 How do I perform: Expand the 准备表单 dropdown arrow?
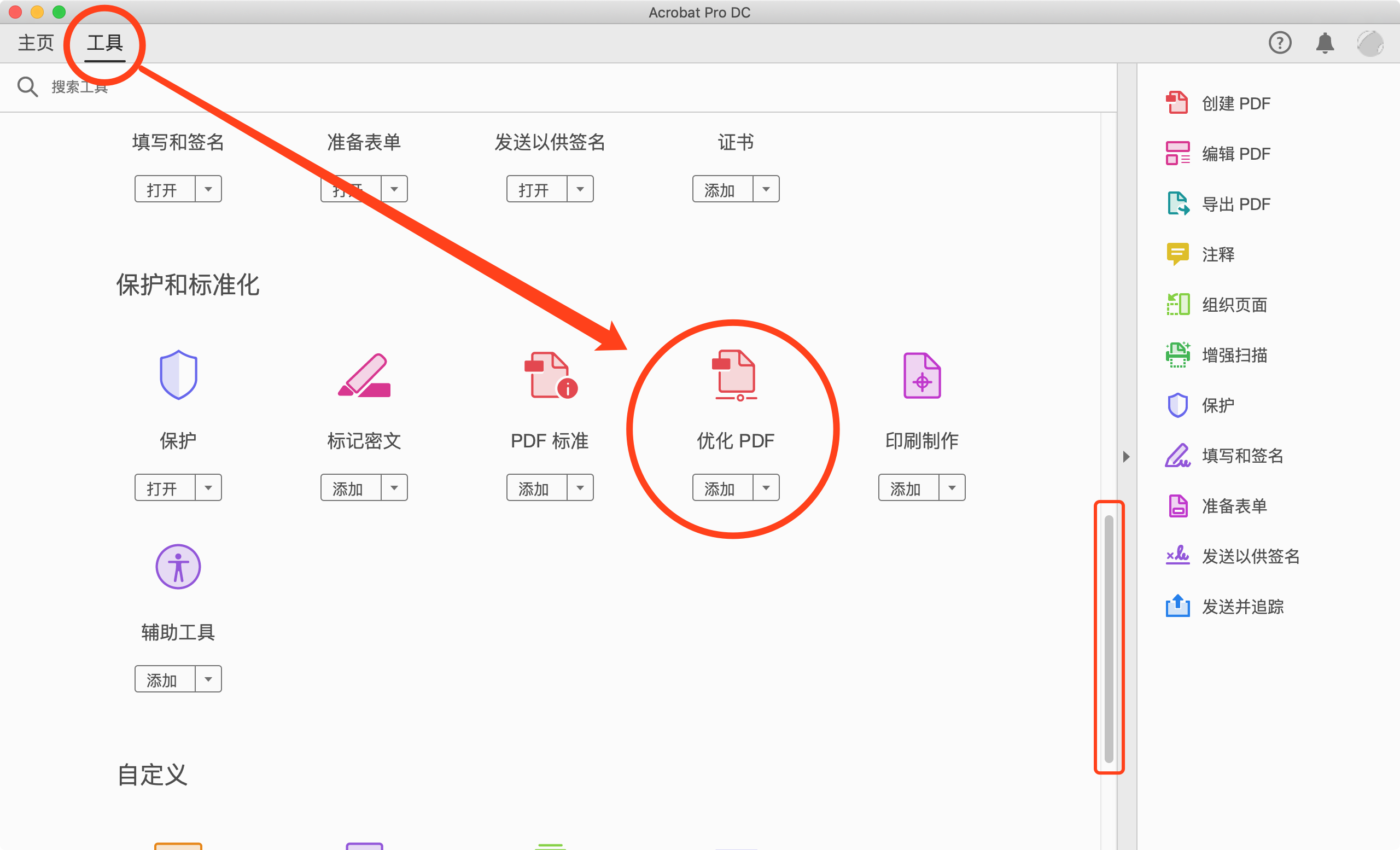click(394, 189)
